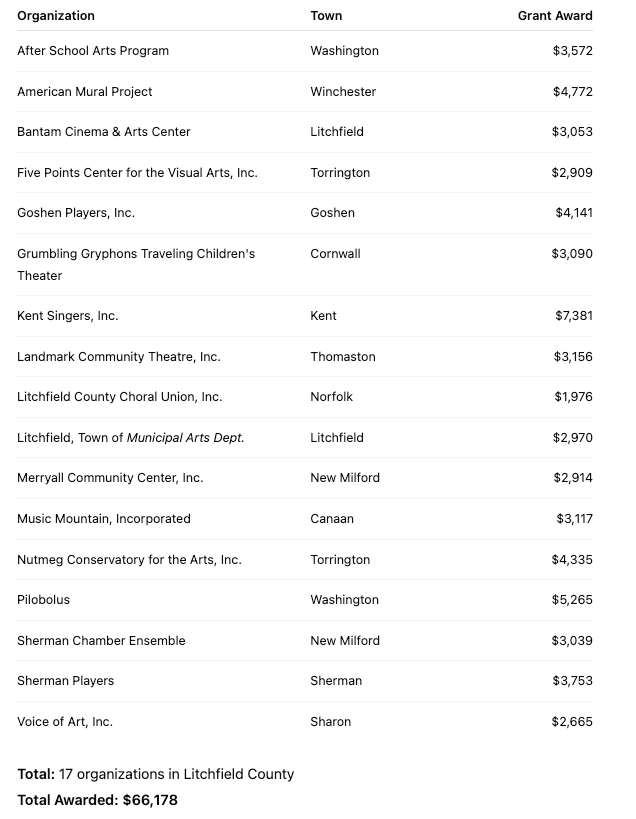
Task: Click the Landmark Community Theatre, Inc. row
Action: pyautogui.click(x=119, y=357)
